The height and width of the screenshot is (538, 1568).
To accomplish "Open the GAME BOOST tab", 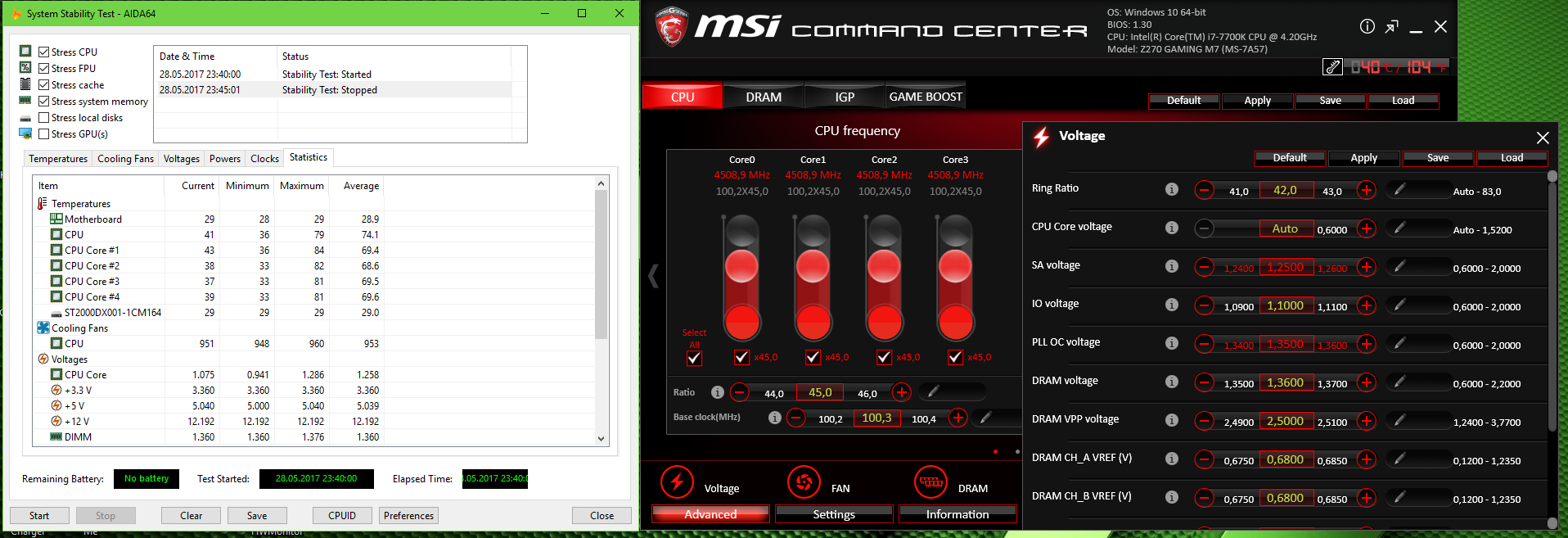I will click(925, 97).
